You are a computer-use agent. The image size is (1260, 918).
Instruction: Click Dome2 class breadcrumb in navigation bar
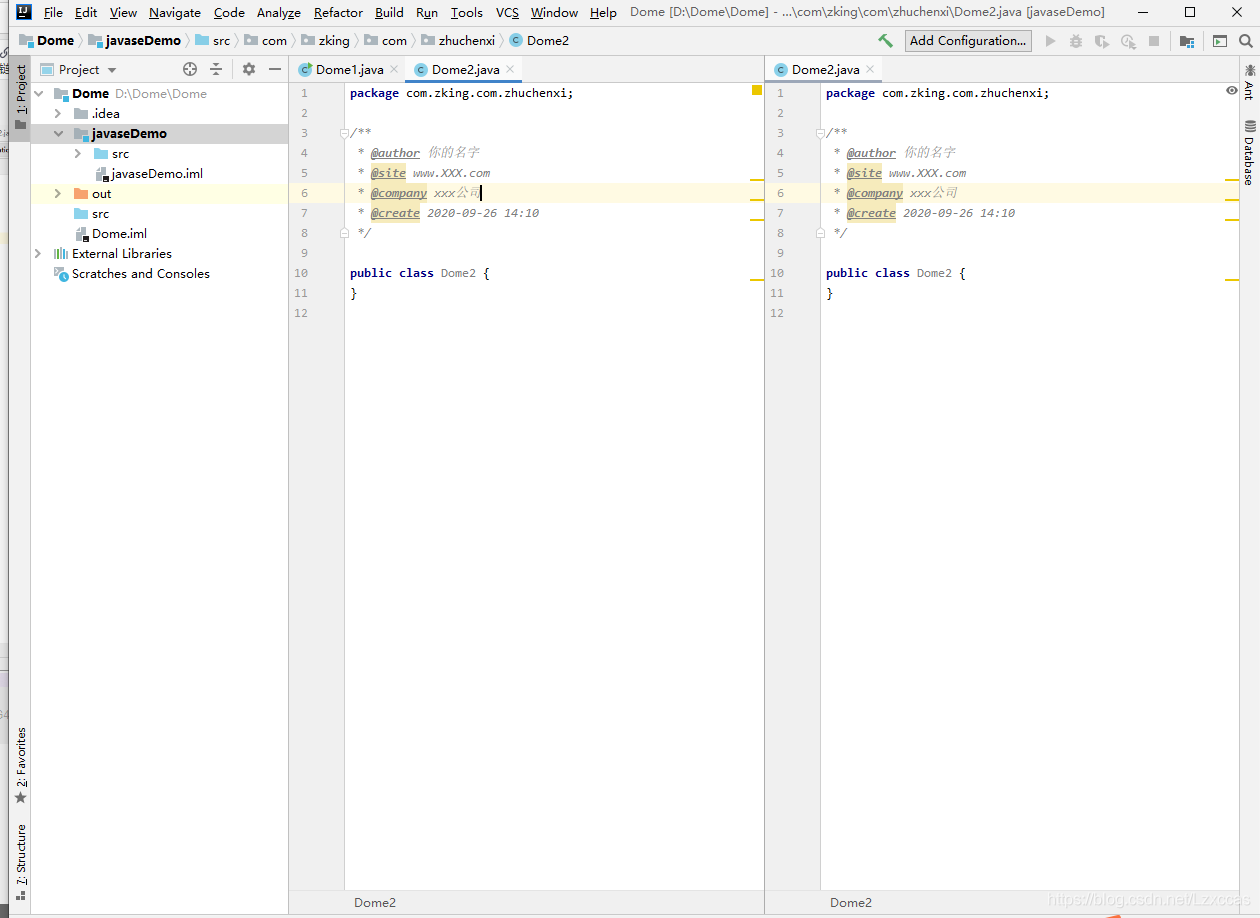pyautogui.click(x=539, y=41)
